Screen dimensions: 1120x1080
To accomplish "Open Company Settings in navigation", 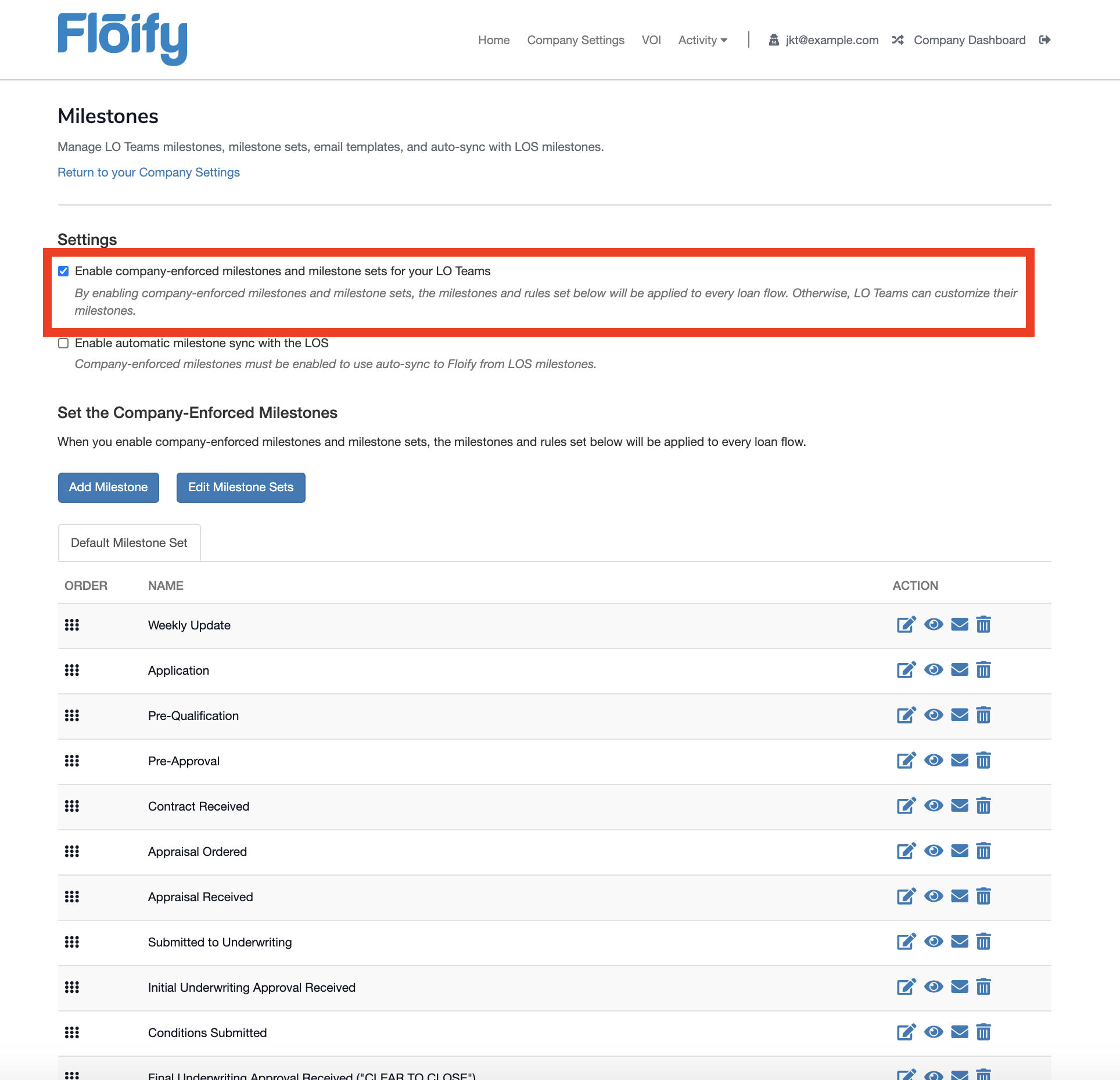I will tap(575, 40).
